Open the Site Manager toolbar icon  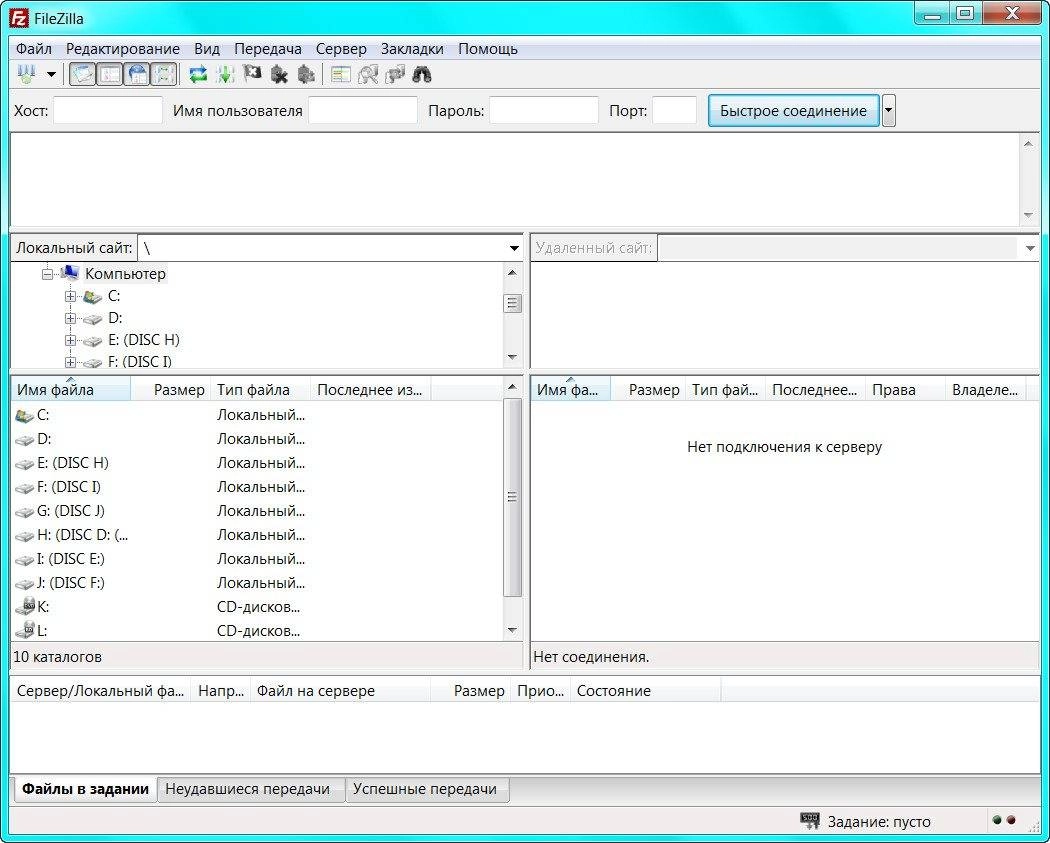[x=27, y=74]
